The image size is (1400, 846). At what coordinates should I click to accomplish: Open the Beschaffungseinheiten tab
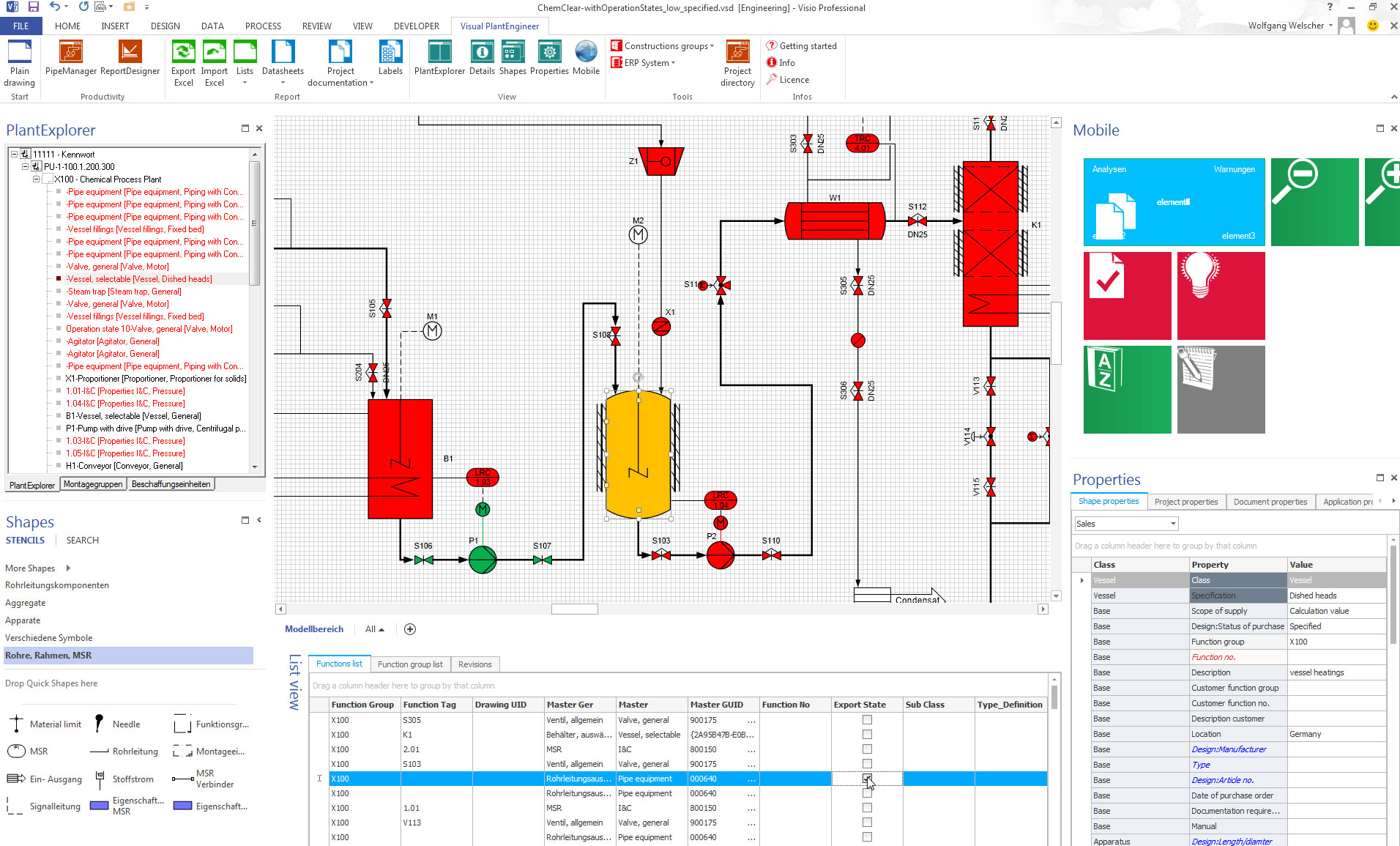point(171,484)
